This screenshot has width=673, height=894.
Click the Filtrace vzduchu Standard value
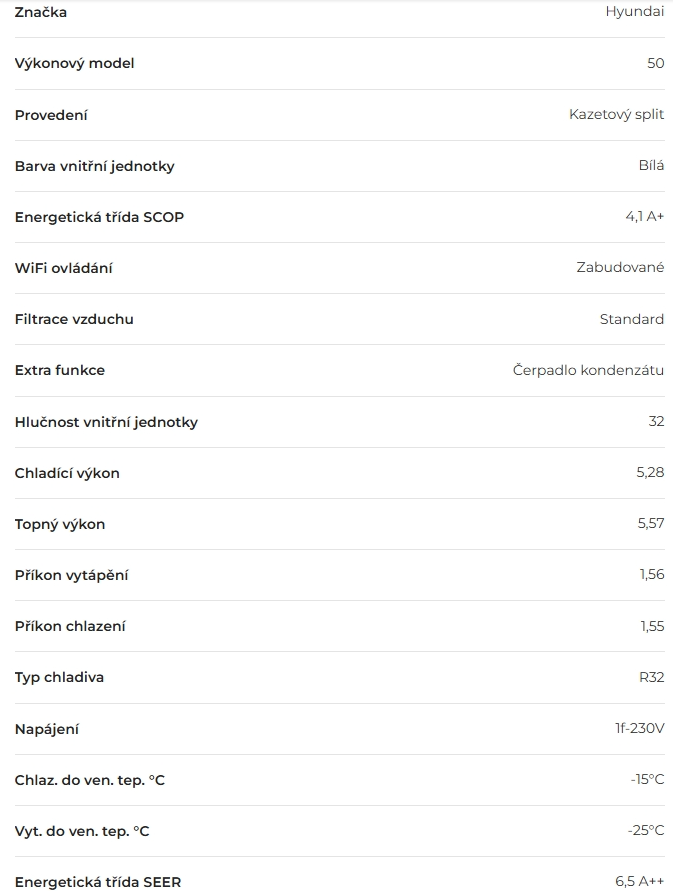[x=631, y=319]
